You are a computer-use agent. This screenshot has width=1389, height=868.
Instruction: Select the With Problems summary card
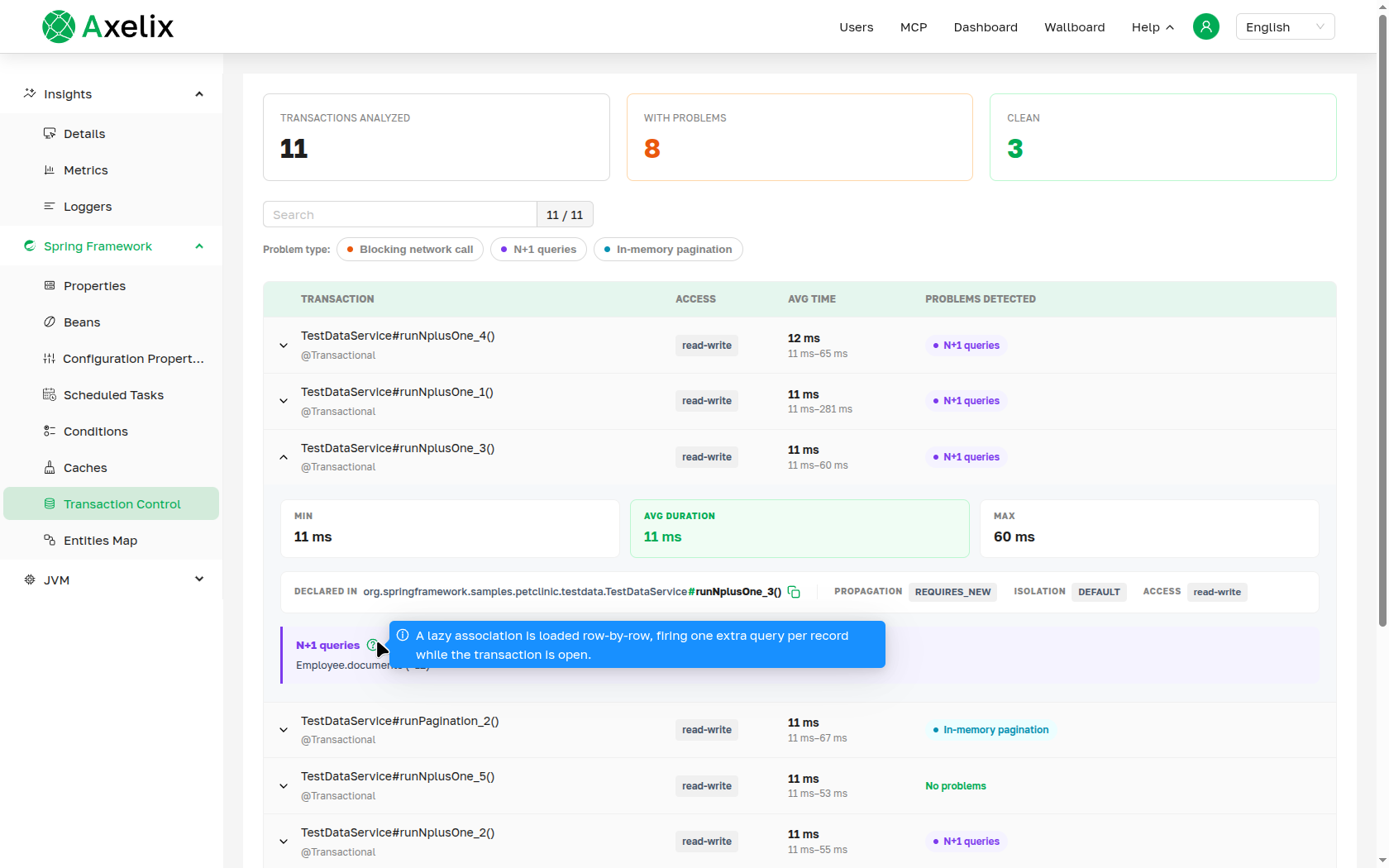pyautogui.click(x=800, y=137)
